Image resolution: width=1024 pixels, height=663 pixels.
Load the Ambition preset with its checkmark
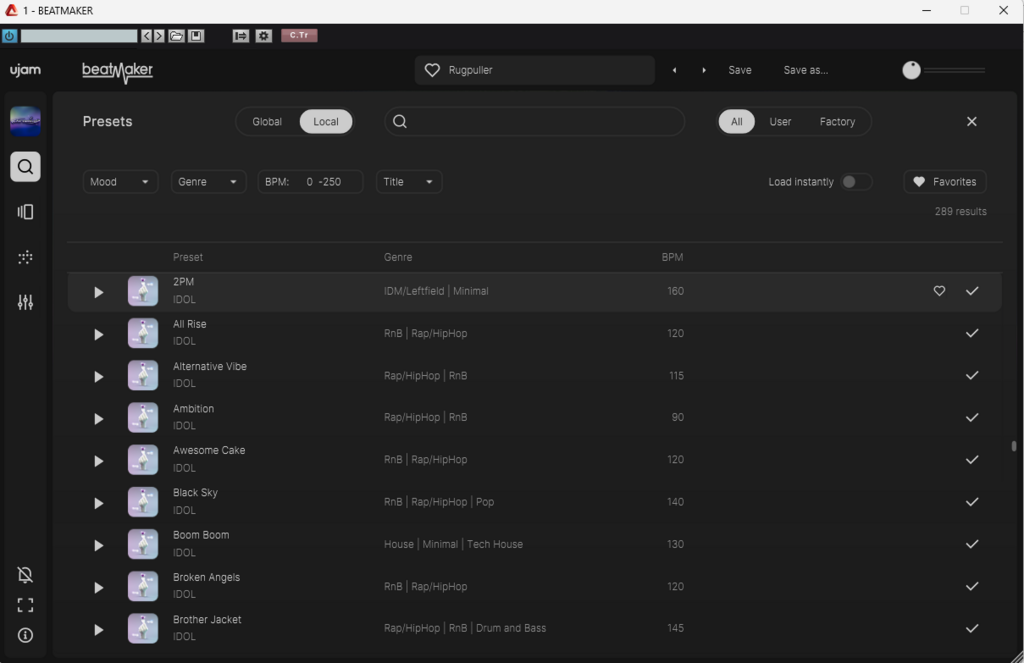pyautogui.click(x=972, y=417)
